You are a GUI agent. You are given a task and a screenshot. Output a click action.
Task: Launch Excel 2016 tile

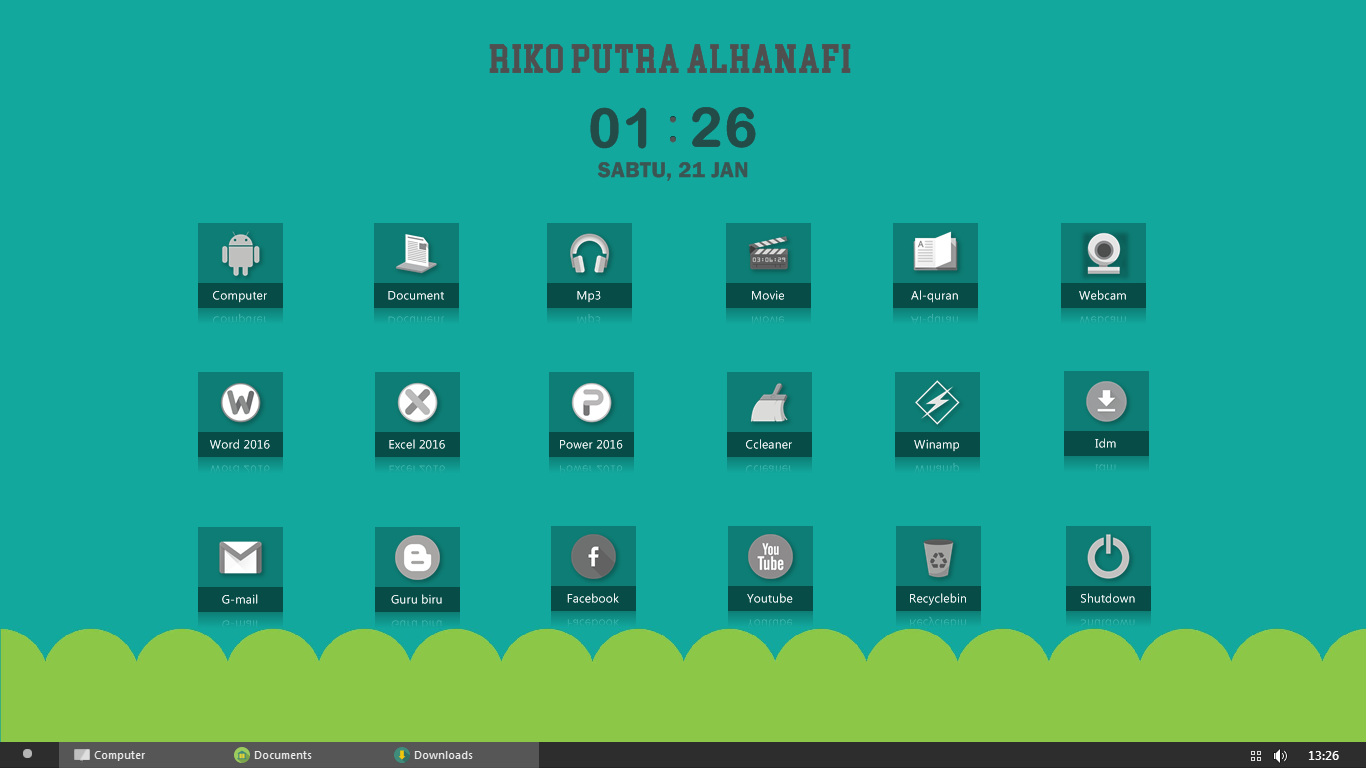click(417, 414)
